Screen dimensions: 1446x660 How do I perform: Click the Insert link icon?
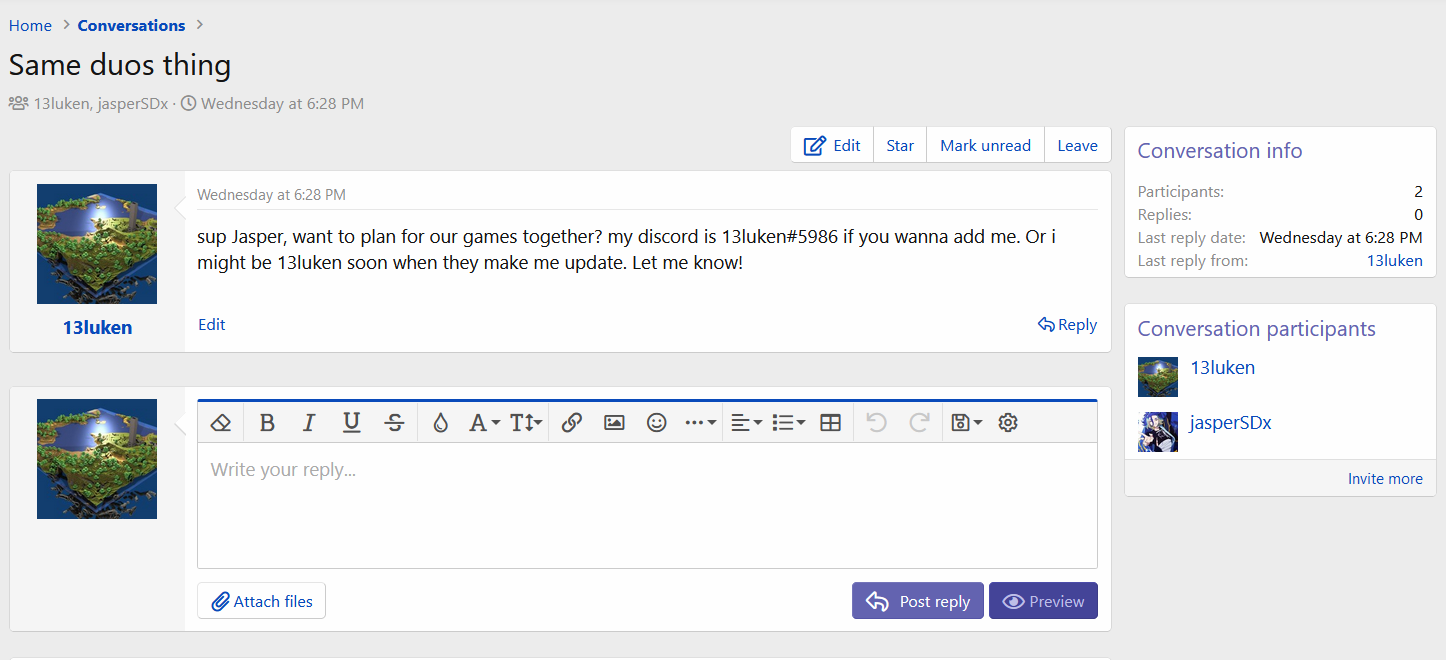(x=572, y=423)
